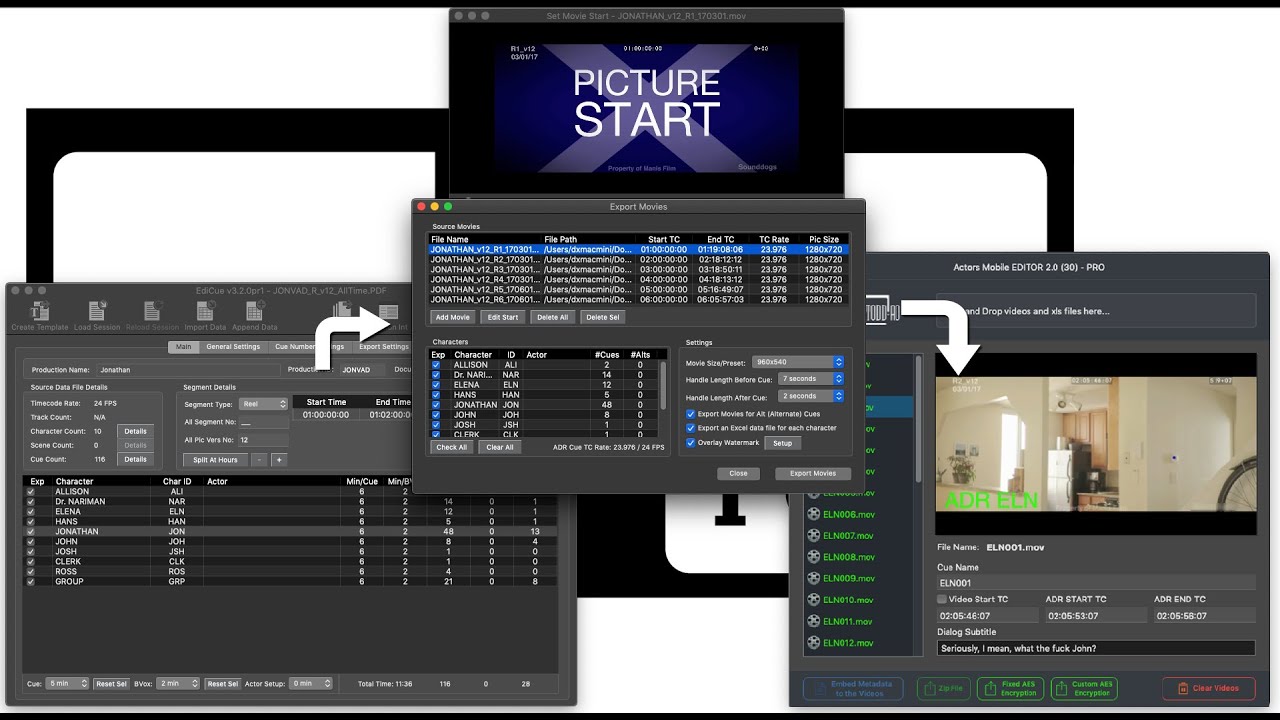Click the All Pic Vers No field
This screenshot has height=720, width=1280.
(x=264, y=440)
